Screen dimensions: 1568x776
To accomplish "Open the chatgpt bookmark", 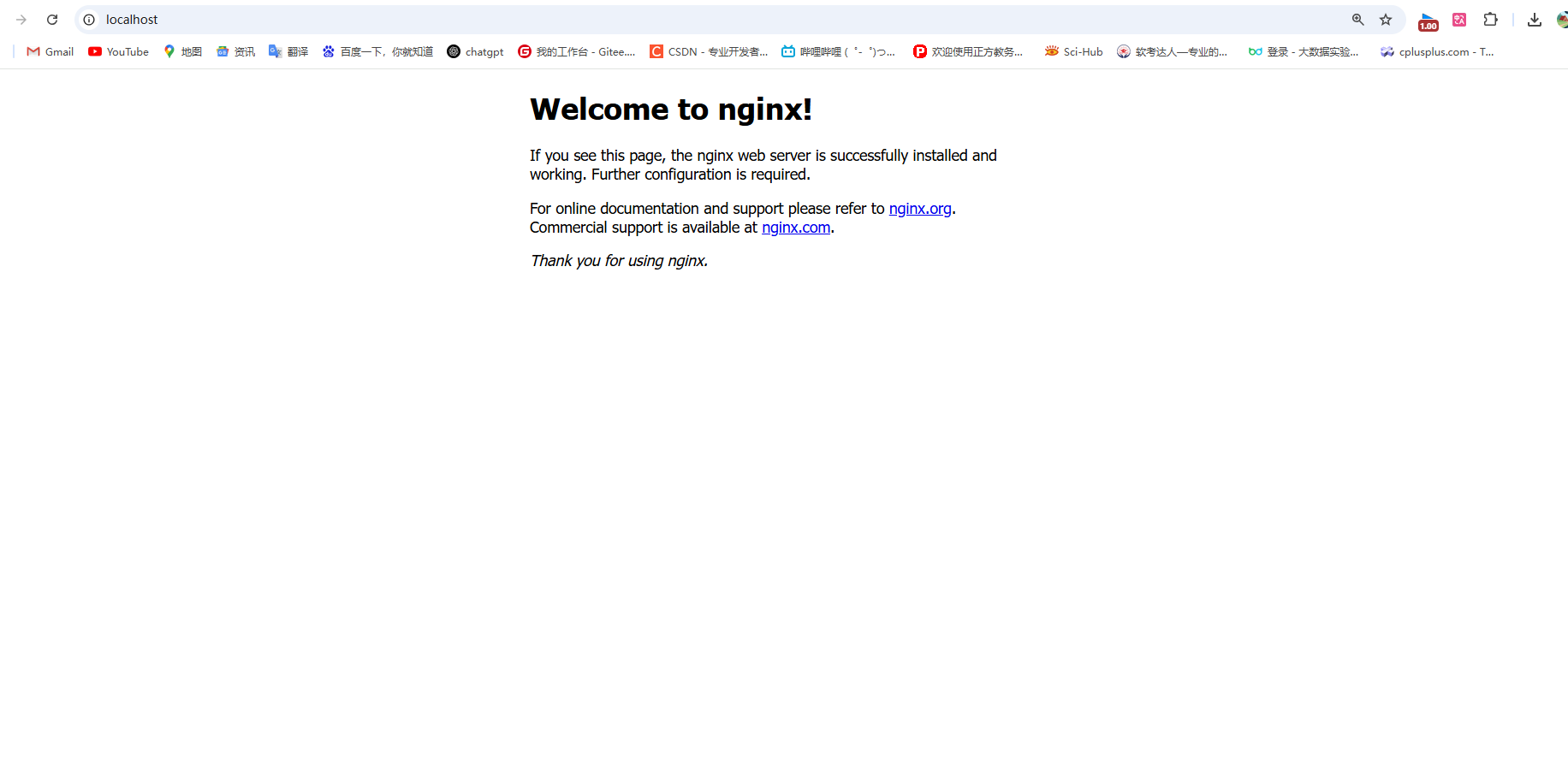I will pyautogui.click(x=475, y=51).
